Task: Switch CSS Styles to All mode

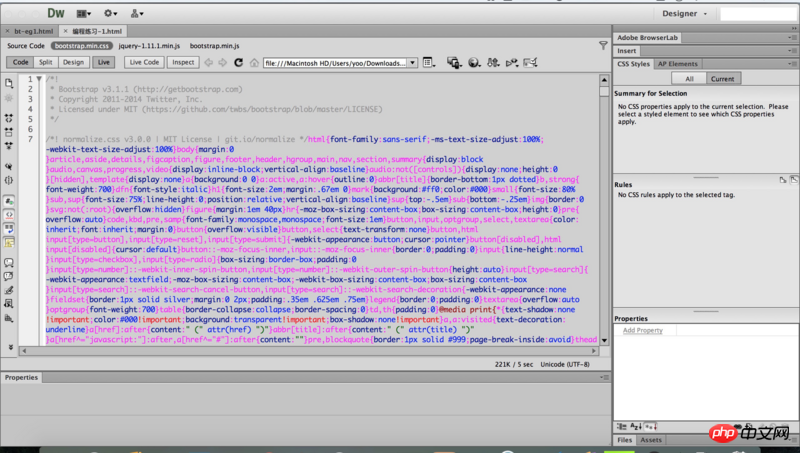Action: tap(689, 79)
